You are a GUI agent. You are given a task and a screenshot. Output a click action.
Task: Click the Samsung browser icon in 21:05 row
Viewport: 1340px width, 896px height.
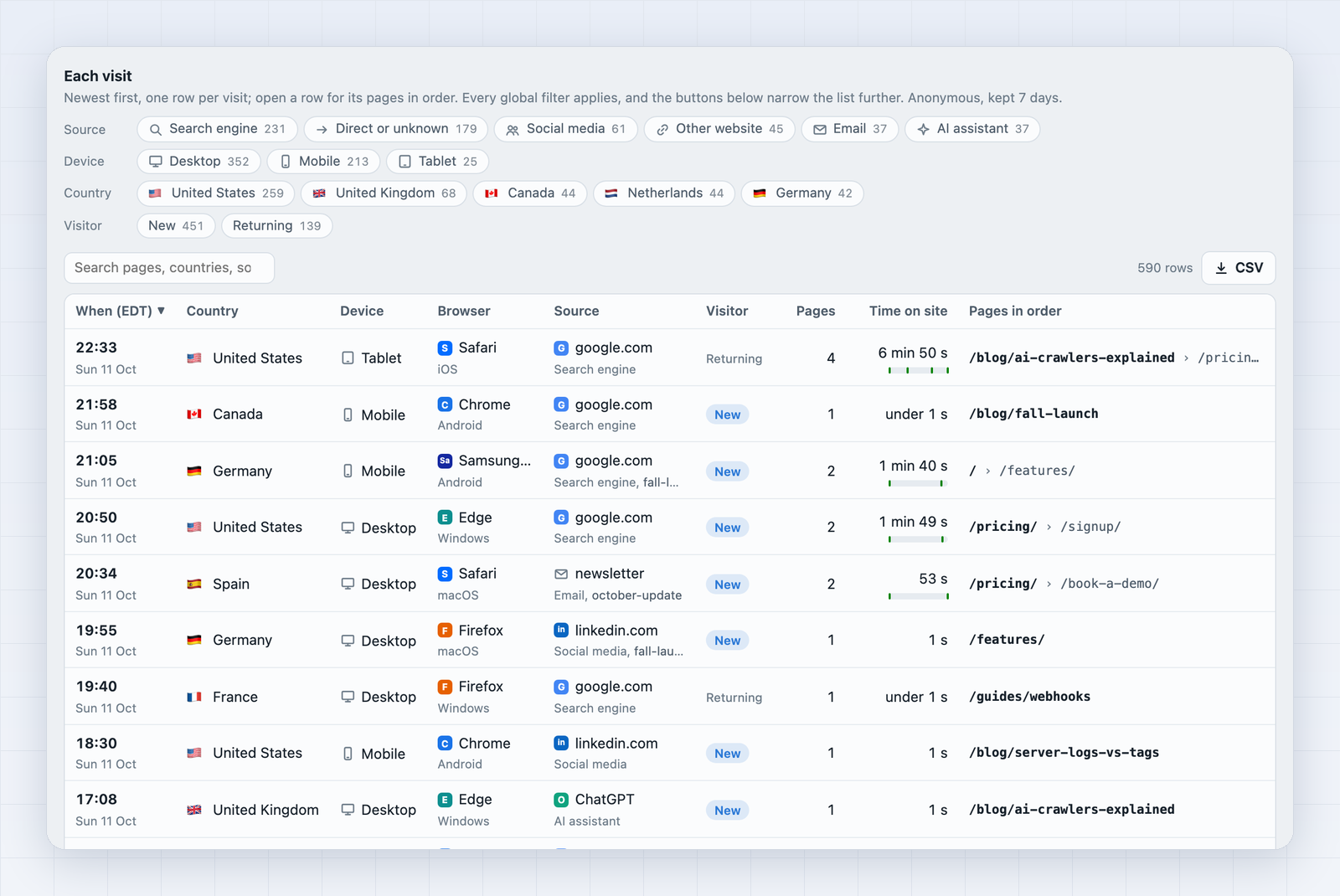[x=445, y=461]
